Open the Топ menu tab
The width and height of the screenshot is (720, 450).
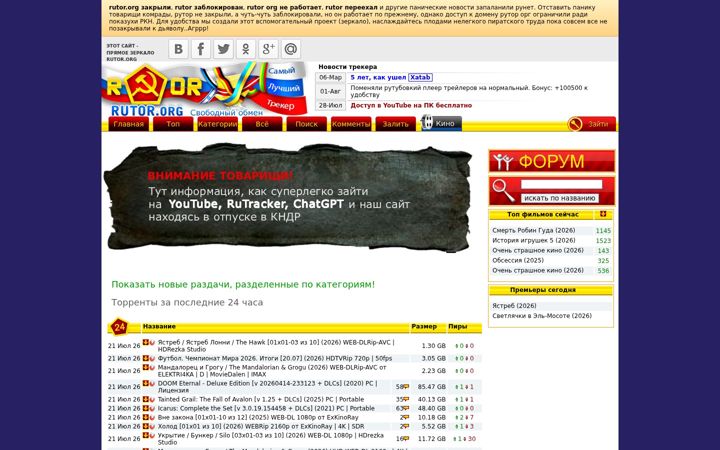173,124
